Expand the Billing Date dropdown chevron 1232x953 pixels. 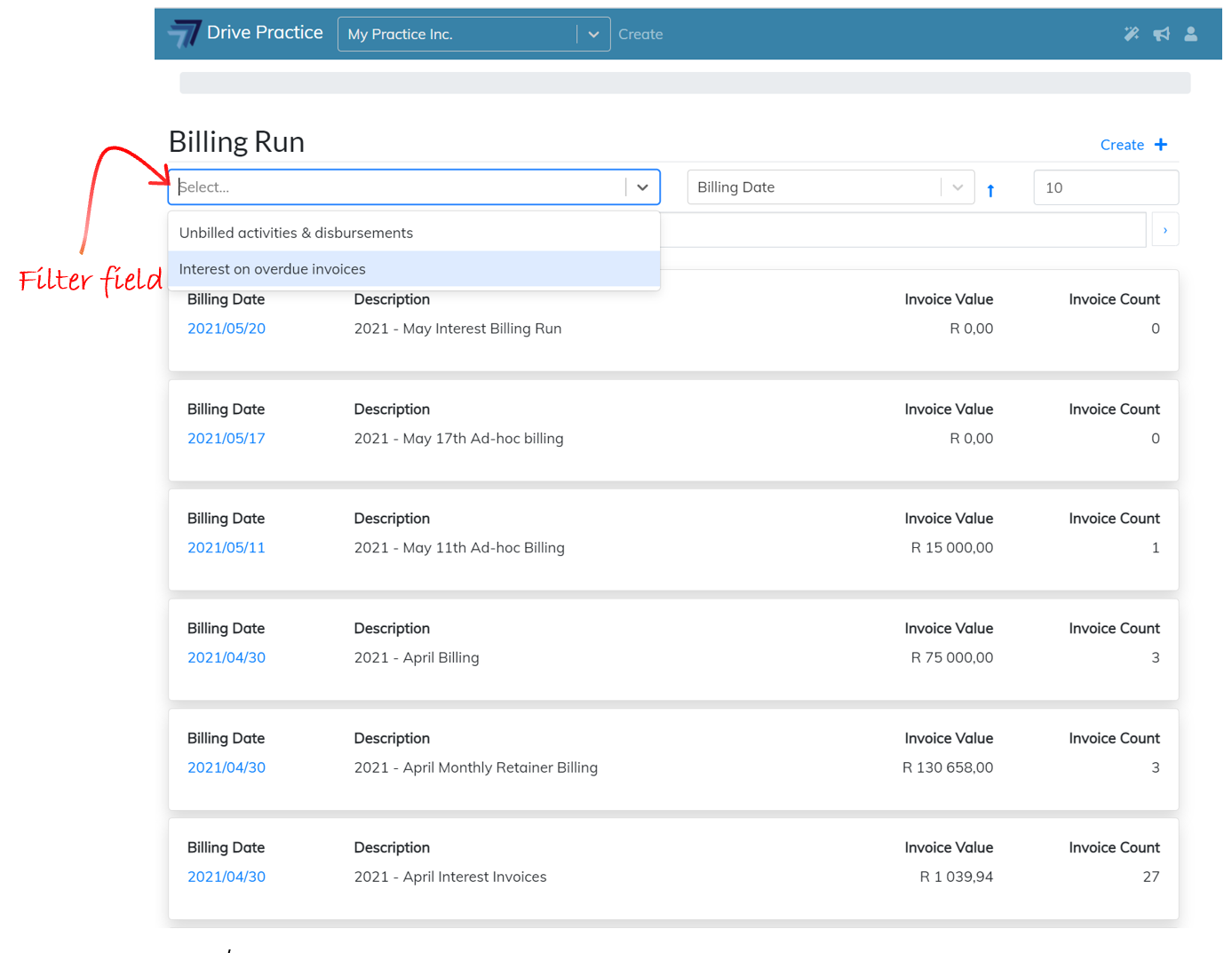tap(958, 187)
